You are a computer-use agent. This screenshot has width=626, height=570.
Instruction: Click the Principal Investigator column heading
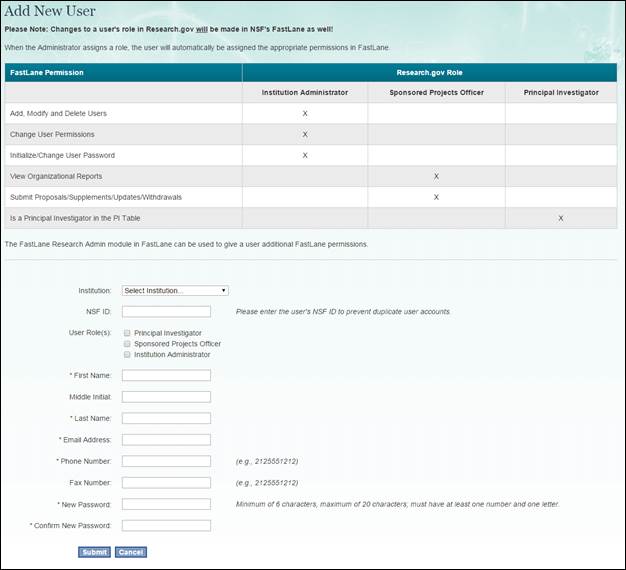click(561, 93)
